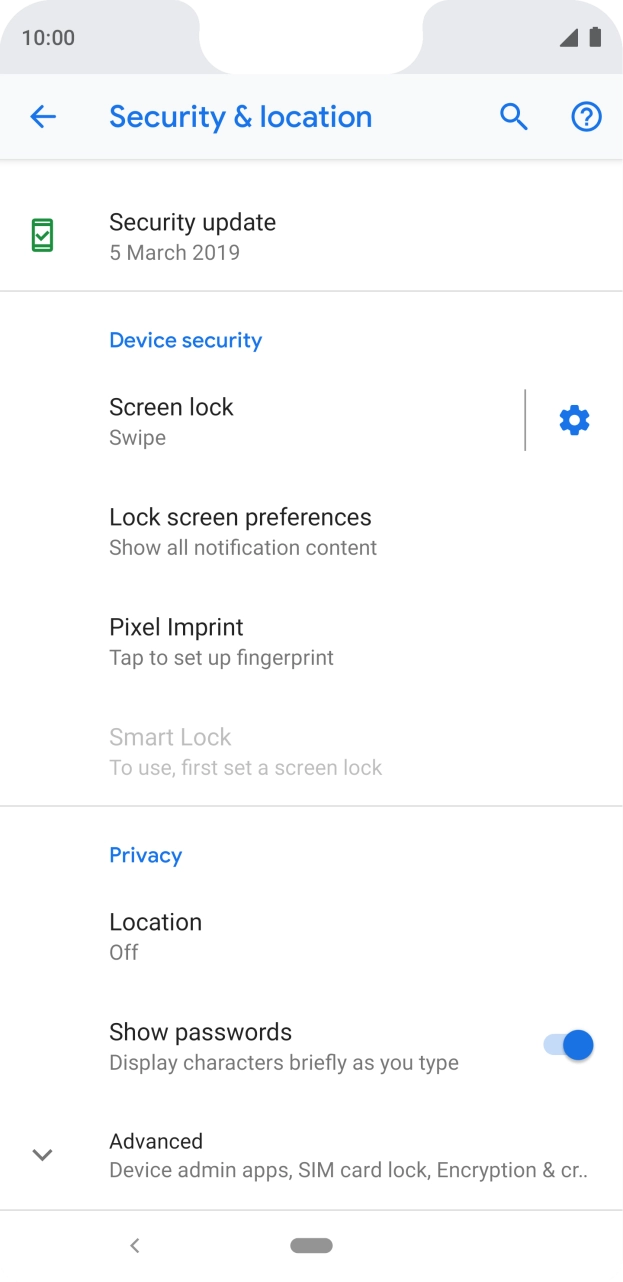This screenshot has width=623, height=1282.
Task: Open settings search with the magnifier icon
Action: click(x=514, y=117)
